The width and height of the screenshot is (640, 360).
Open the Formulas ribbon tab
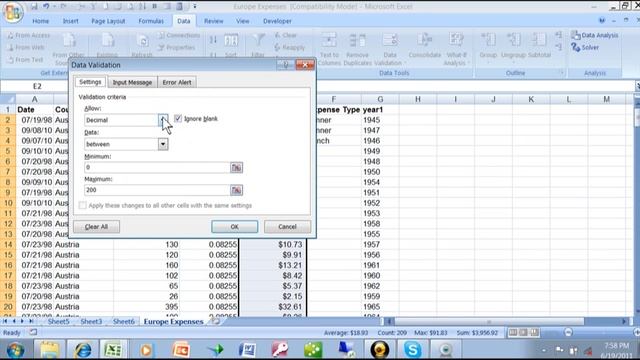coord(151,21)
